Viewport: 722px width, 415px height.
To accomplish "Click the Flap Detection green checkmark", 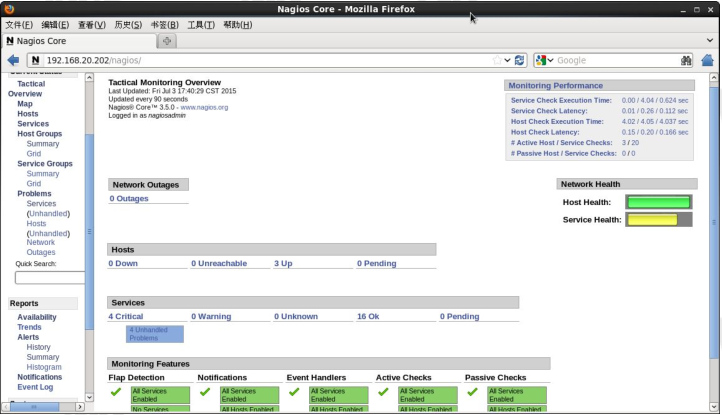I will coord(116,392).
